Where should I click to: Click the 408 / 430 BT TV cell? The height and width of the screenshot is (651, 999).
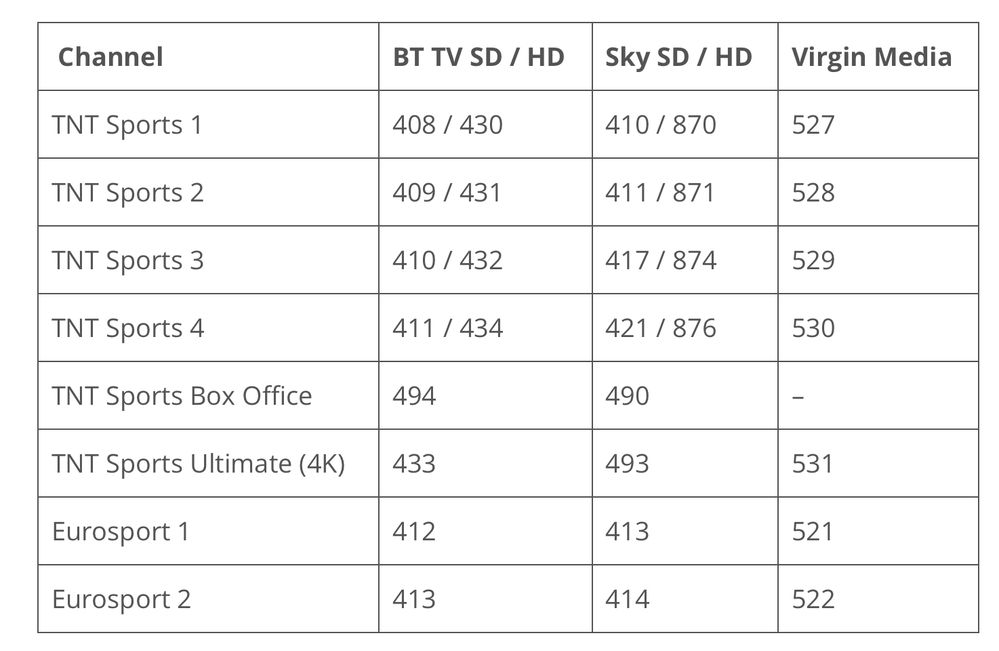[447, 125]
